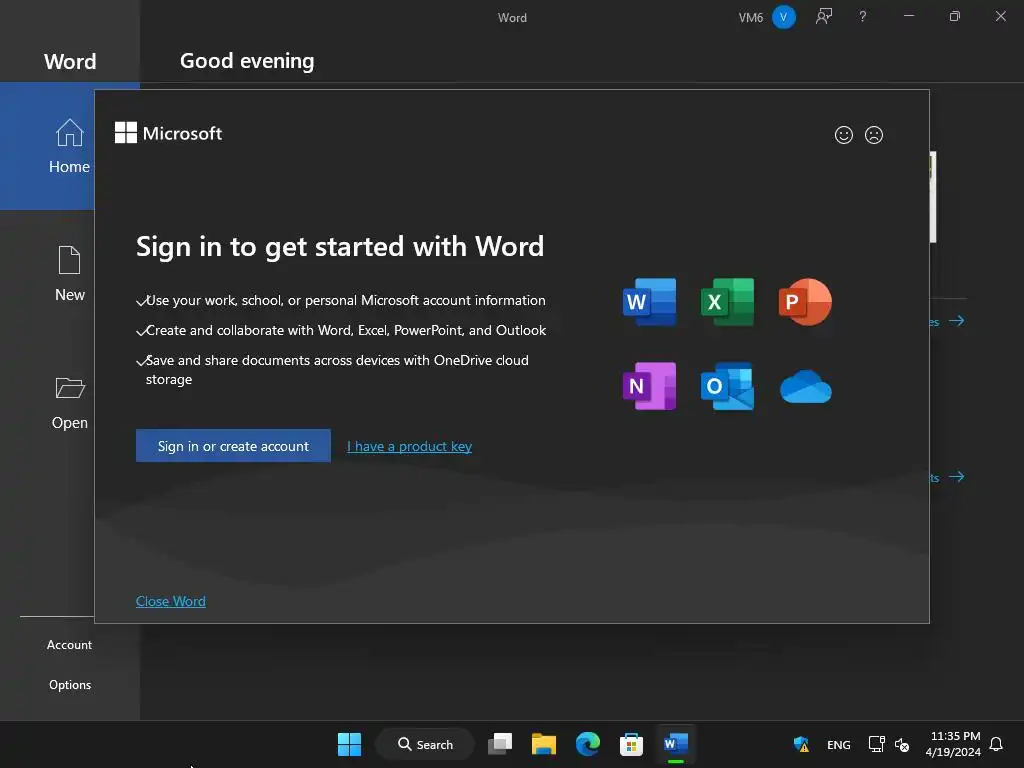This screenshot has width=1024, height=768.
Task: Open Options in the Word sidebar
Action: [69, 684]
